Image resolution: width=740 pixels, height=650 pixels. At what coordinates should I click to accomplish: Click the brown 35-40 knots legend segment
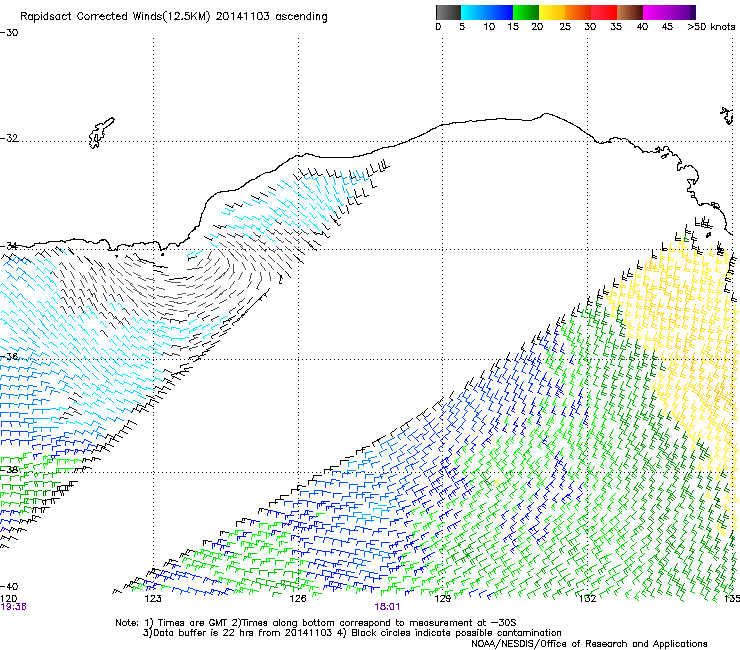click(x=630, y=12)
